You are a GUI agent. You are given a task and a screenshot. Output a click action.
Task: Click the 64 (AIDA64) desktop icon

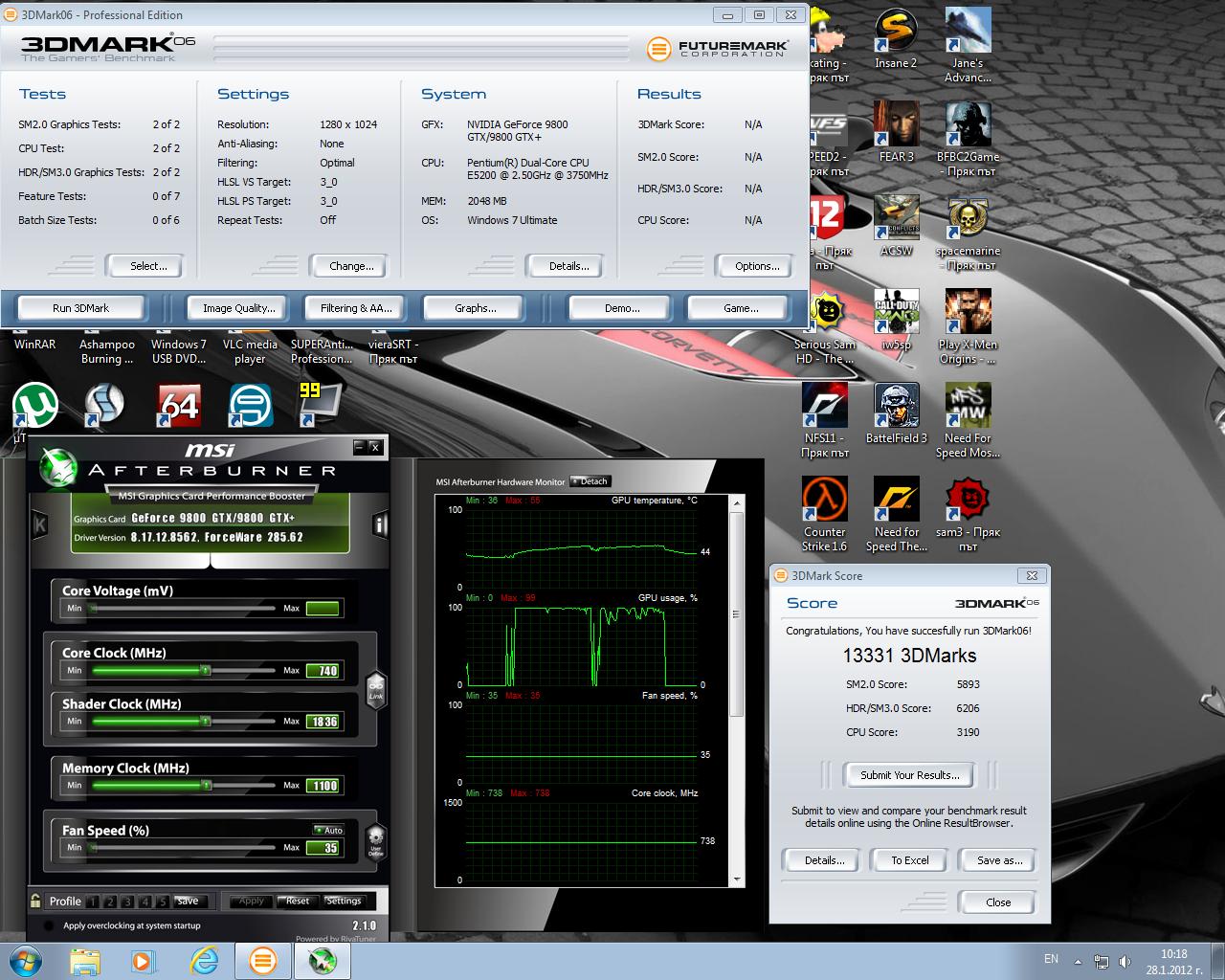(x=179, y=406)
